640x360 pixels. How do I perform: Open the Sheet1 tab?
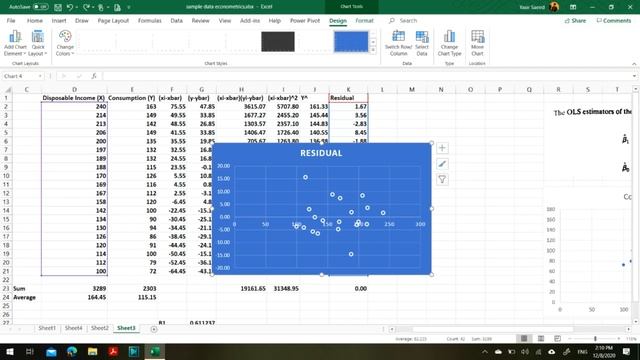click(47, 328)
